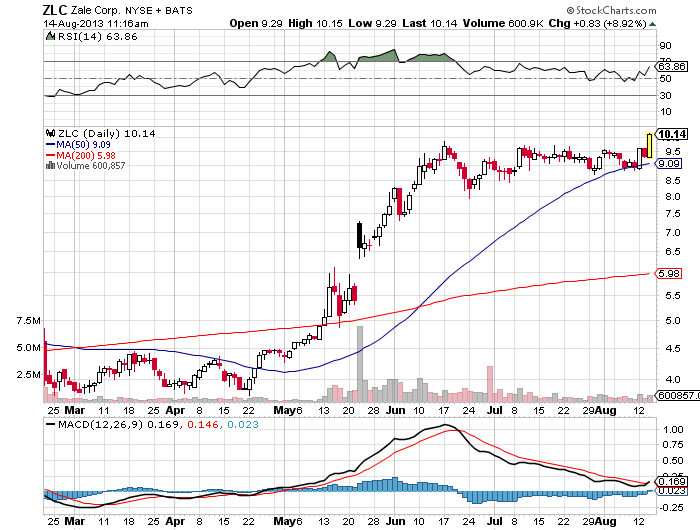Click the 5.0M volume scale label
The width and height of the screenshot is (700, 530).
tap(29, 347)
